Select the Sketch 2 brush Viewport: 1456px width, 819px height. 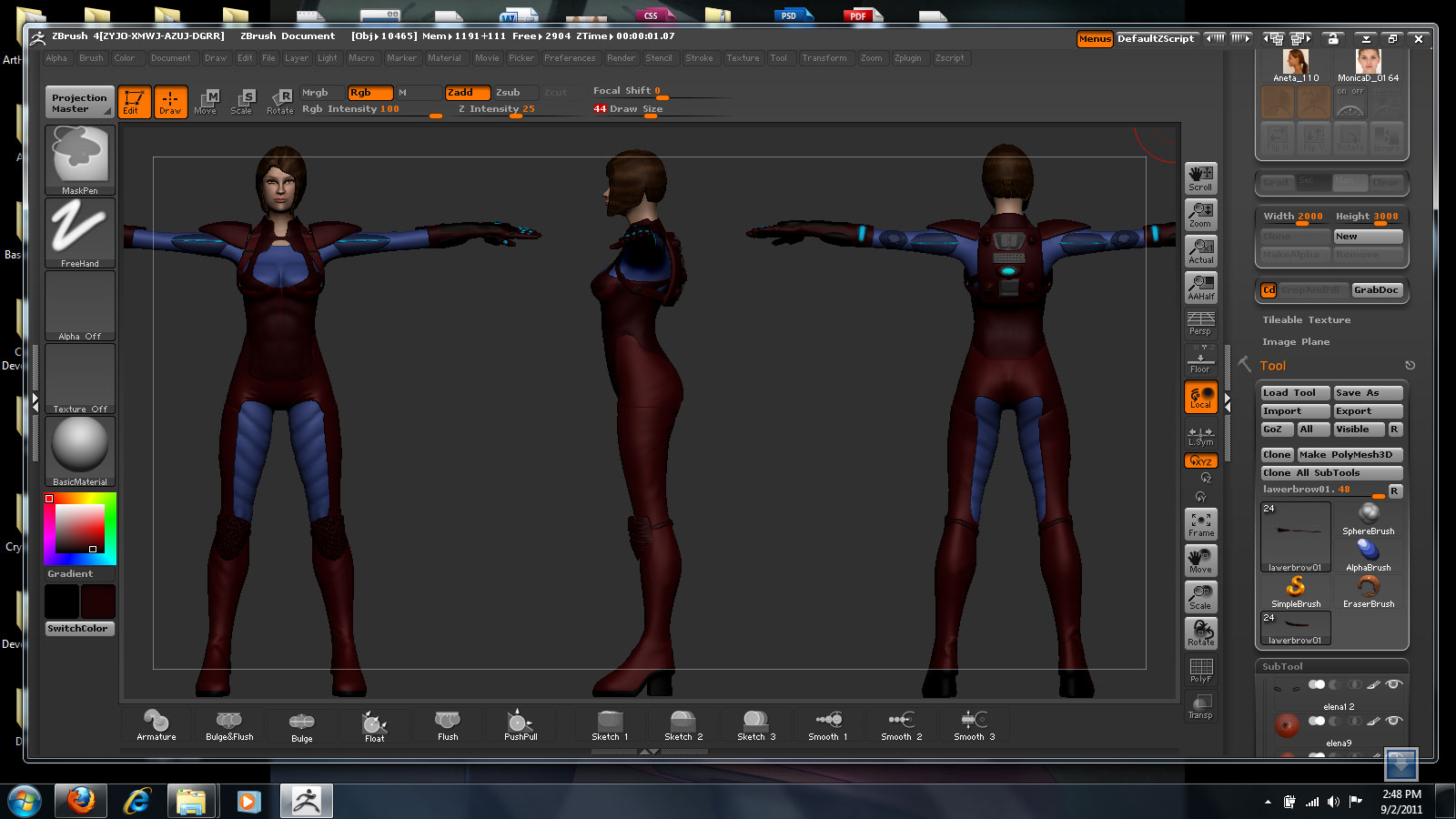click(683, 725)
